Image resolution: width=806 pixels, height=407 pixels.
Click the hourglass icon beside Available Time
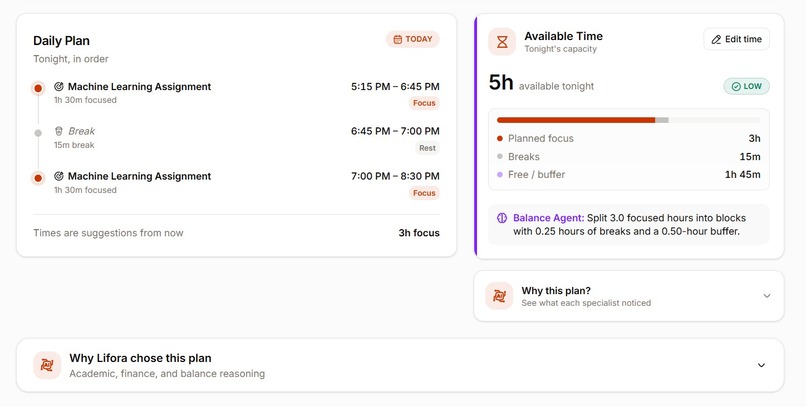click(502, 42)
